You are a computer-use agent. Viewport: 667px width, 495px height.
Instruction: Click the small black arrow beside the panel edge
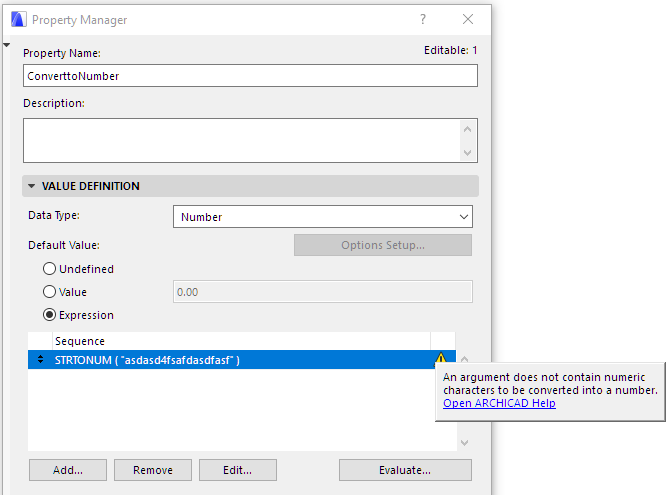(x=6, y=45)
